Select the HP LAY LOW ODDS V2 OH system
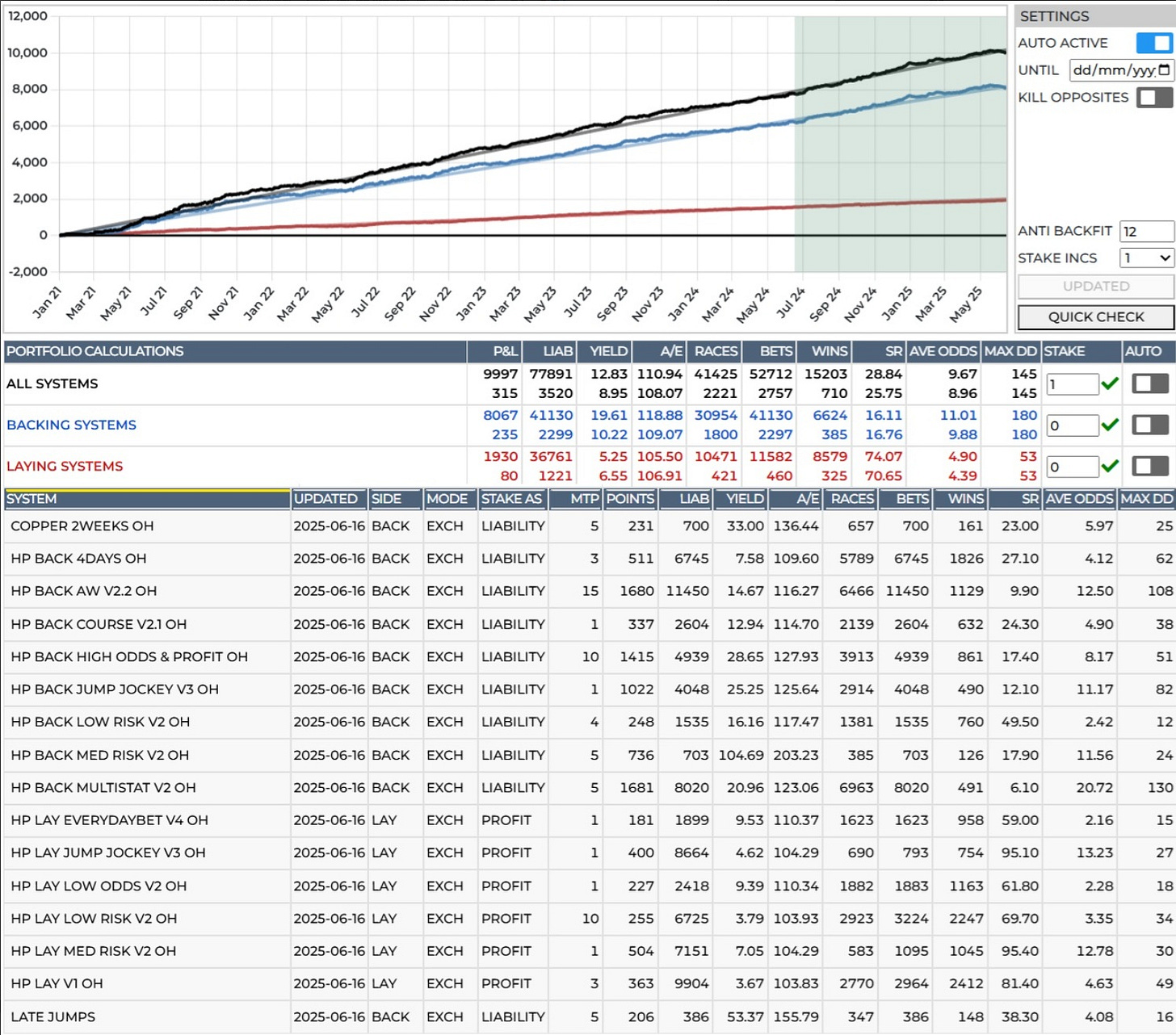Viewport: 1176px width, 1035px height. click(x=99, y=886)
